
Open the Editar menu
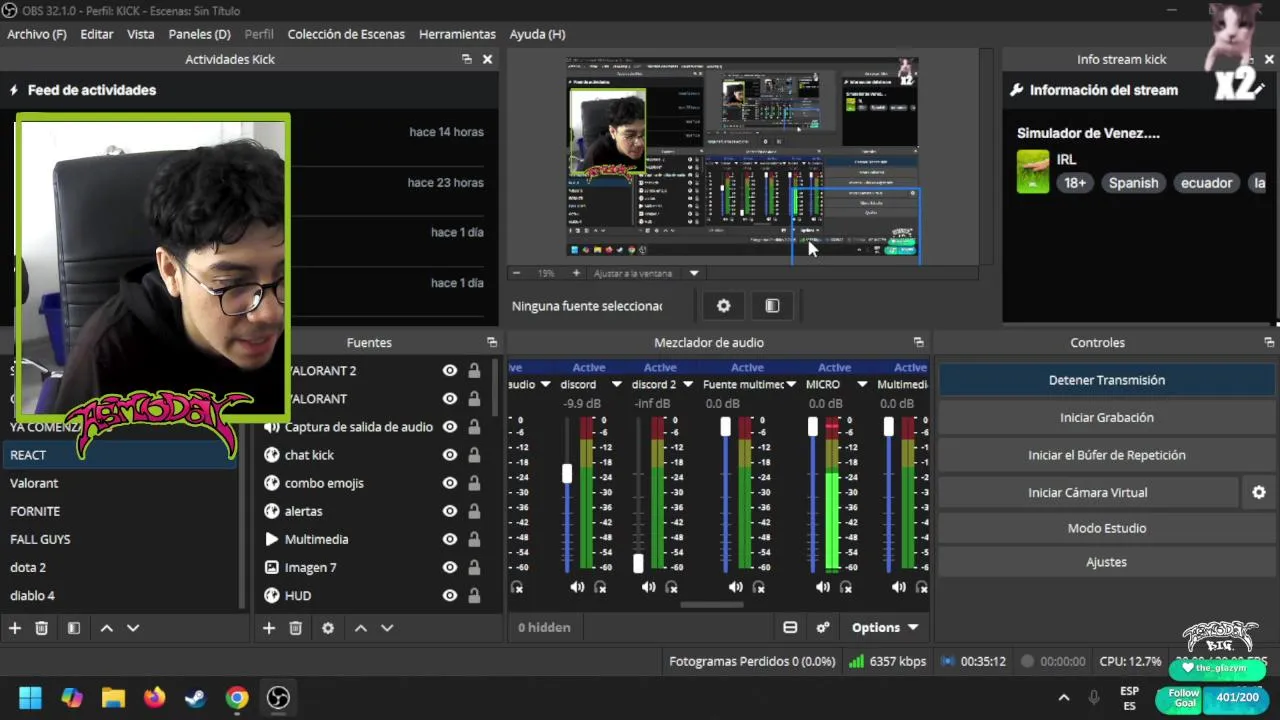click(x=97, y=34)
